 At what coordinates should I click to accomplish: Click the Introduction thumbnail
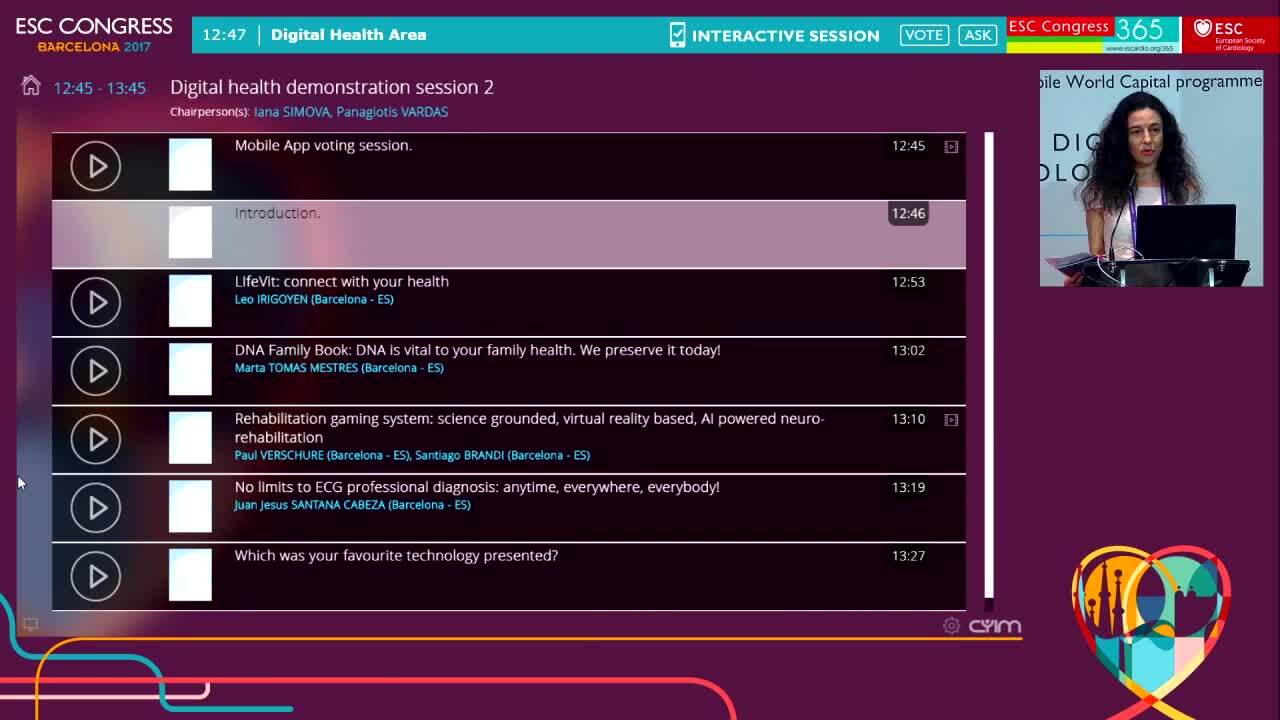click(x=190, y=233)
